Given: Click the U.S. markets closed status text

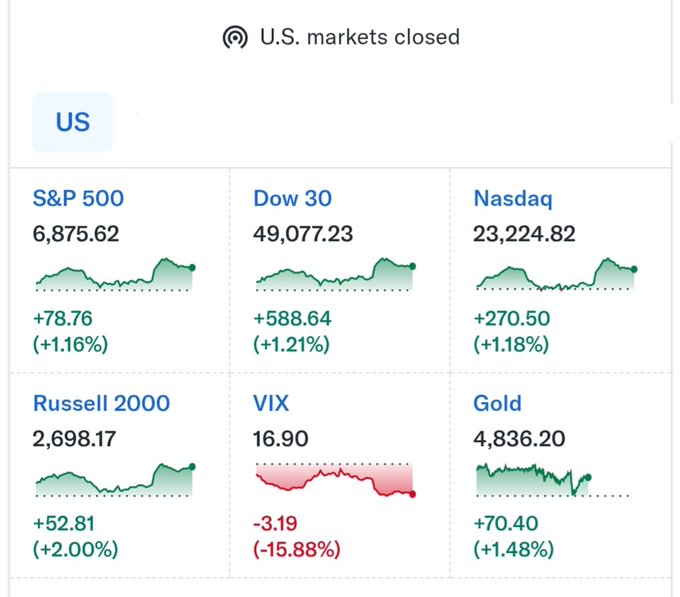Looking at the screenshot, I should click(360, 38).
